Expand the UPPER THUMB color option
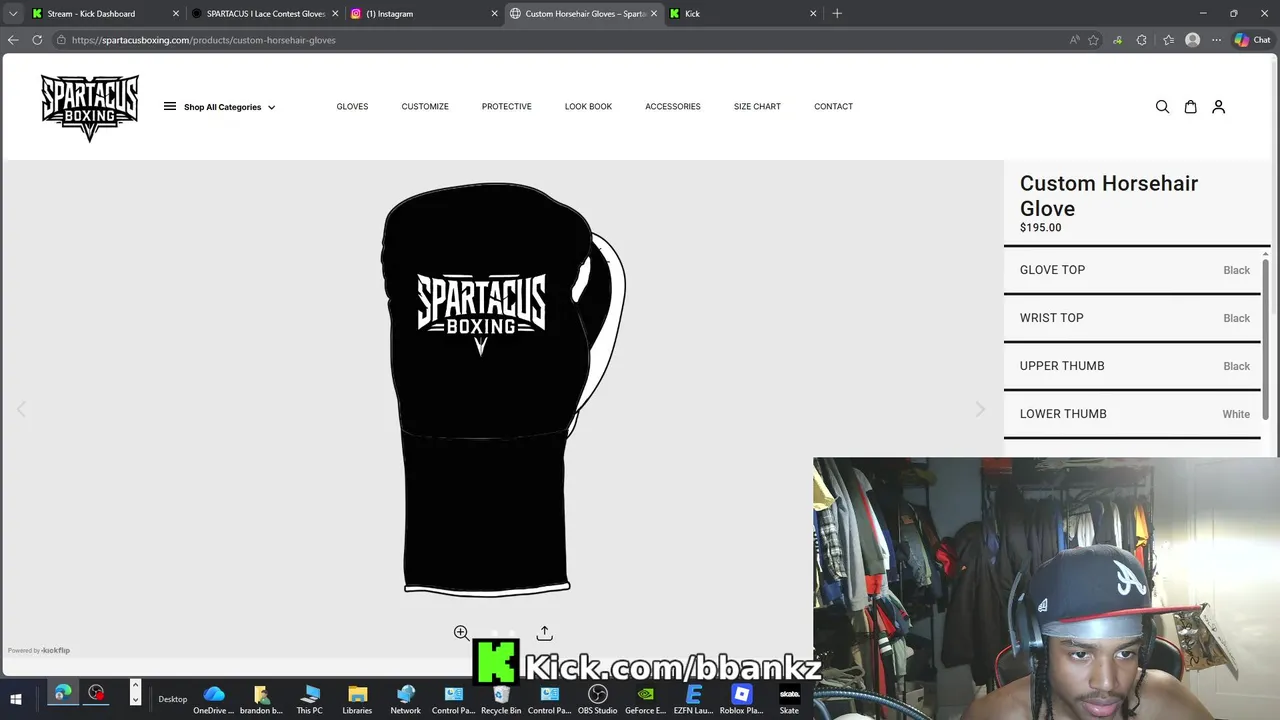 click(1134, 366)
